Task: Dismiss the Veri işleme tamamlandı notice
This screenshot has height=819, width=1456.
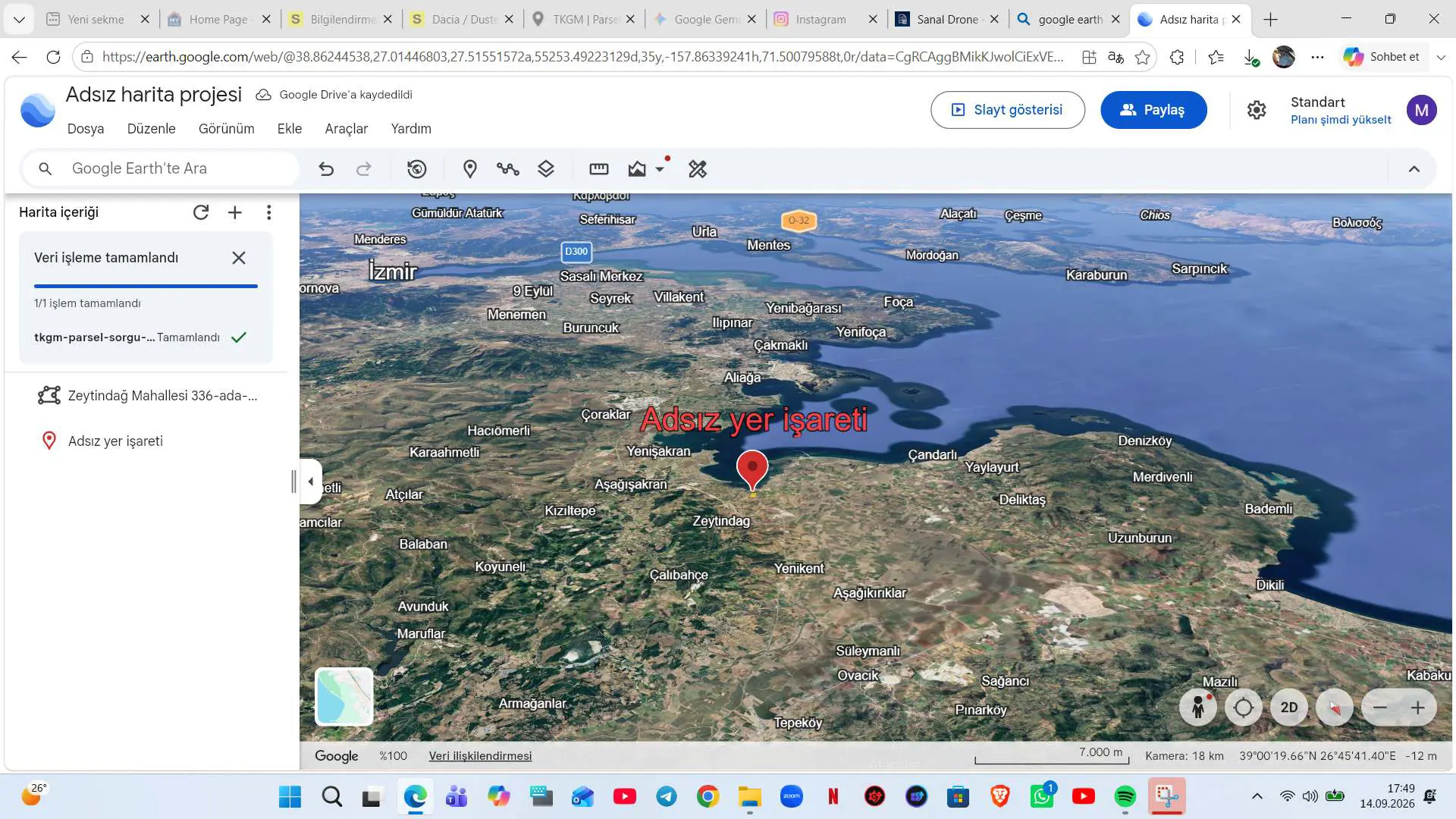Action: 239,258
